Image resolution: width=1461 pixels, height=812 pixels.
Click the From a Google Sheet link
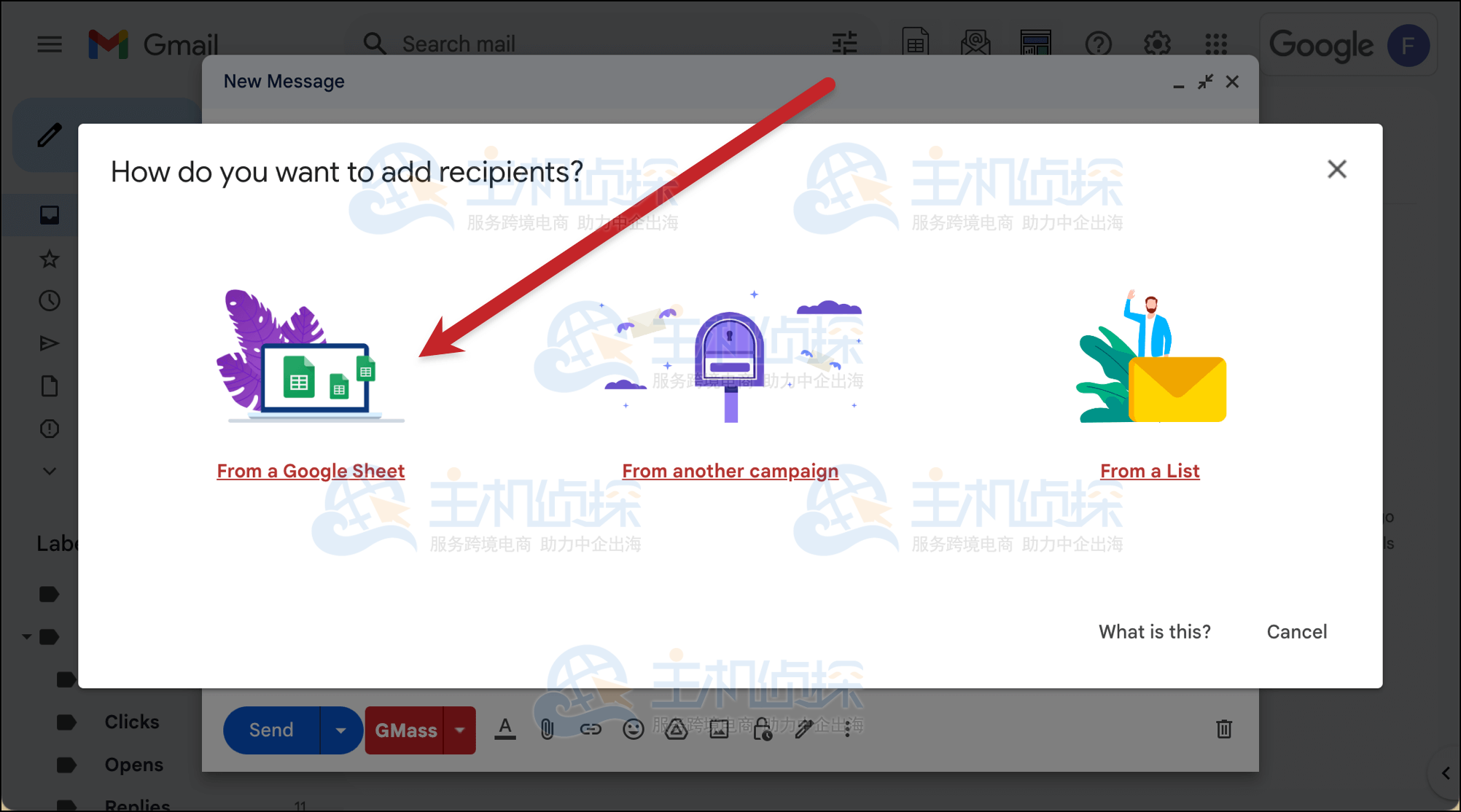[310, 470]
